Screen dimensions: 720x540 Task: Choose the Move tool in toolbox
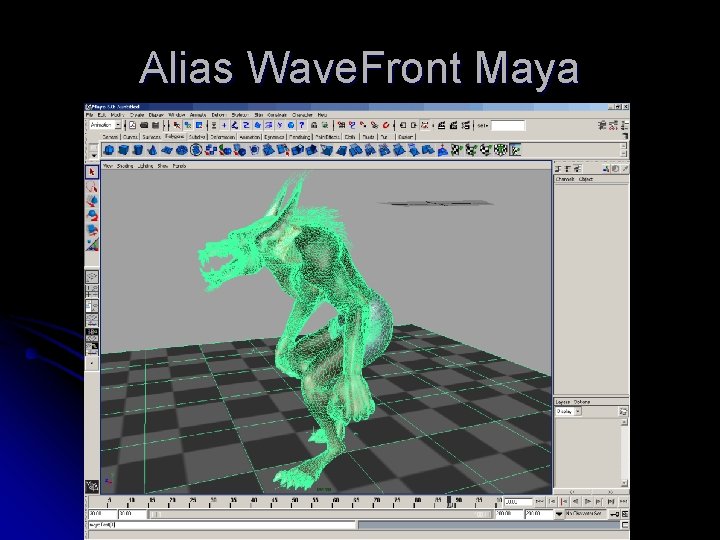[x=92, y=201]
